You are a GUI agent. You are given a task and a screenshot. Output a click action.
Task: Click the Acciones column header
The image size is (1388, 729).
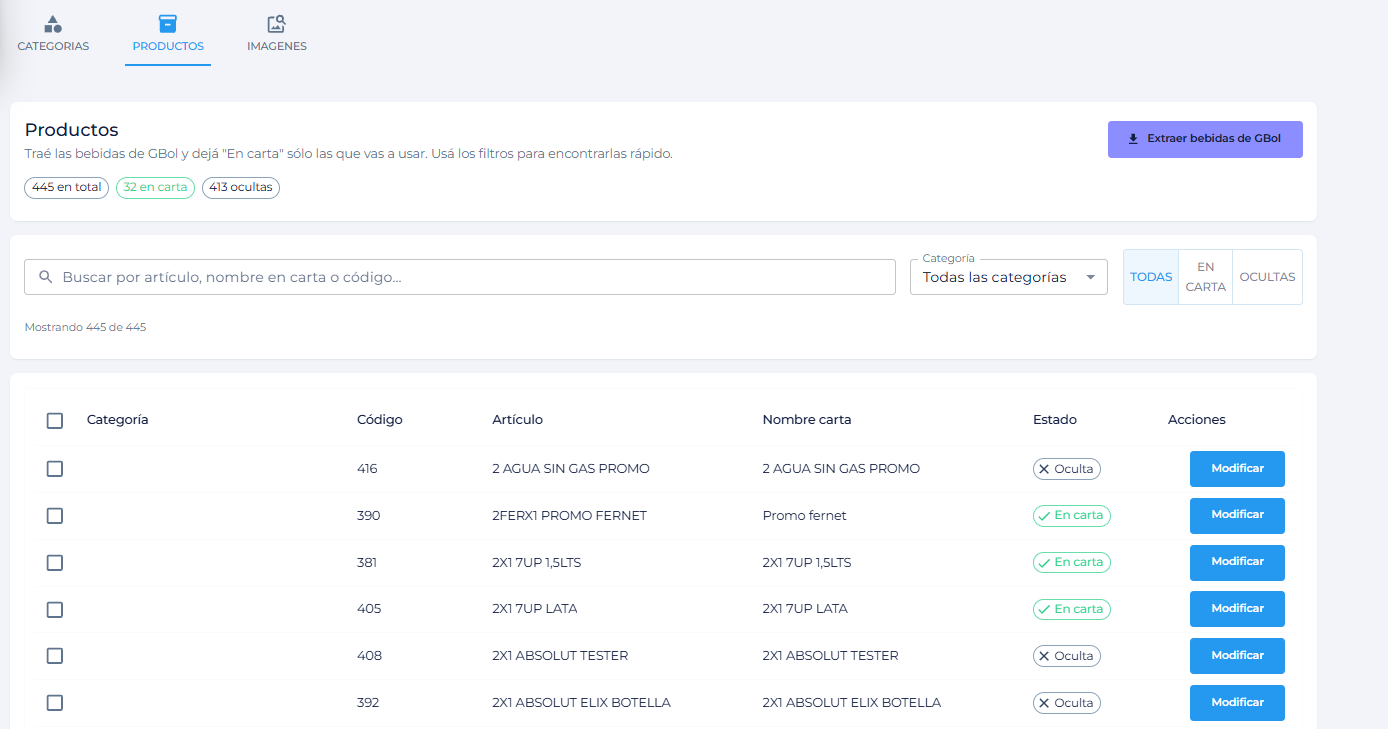coord(1197,420)
